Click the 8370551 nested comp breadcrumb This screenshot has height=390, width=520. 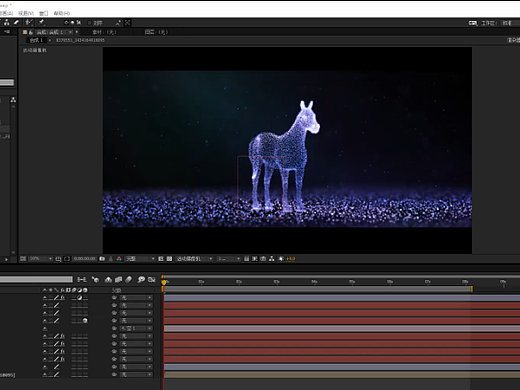click(80, 40)
